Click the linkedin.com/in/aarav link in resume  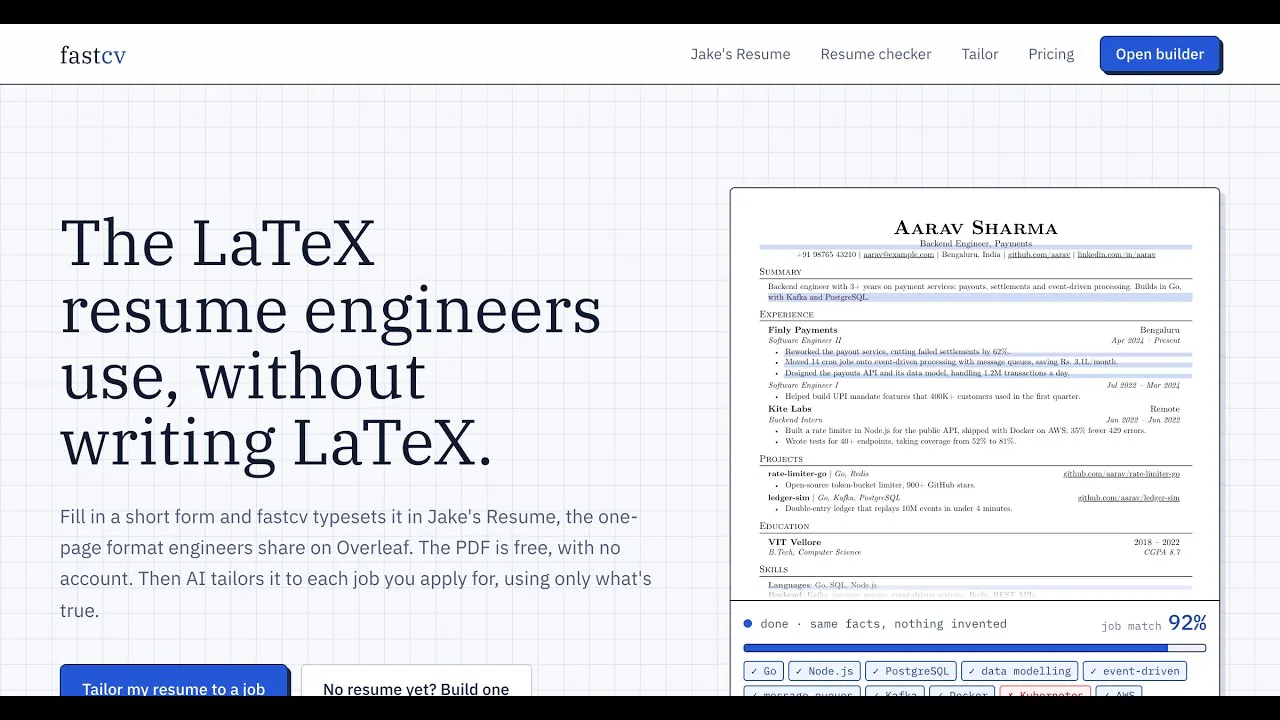click(x=1116, y=255)
